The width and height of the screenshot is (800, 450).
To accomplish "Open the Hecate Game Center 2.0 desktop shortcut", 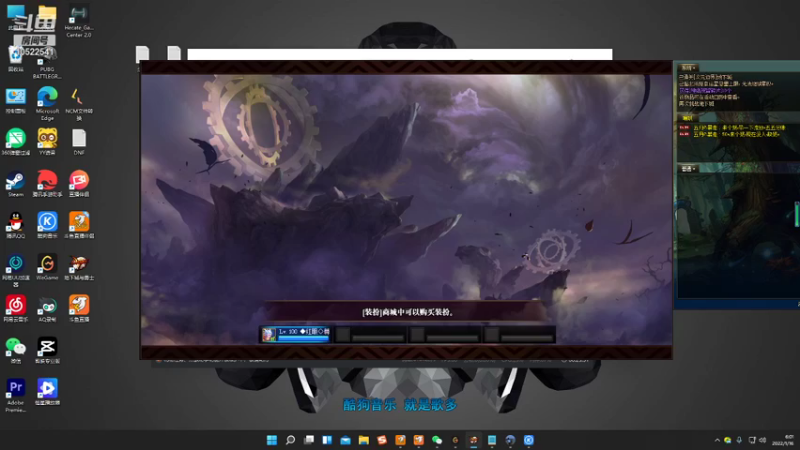I will pyautogui.click(x=78, y=21).
